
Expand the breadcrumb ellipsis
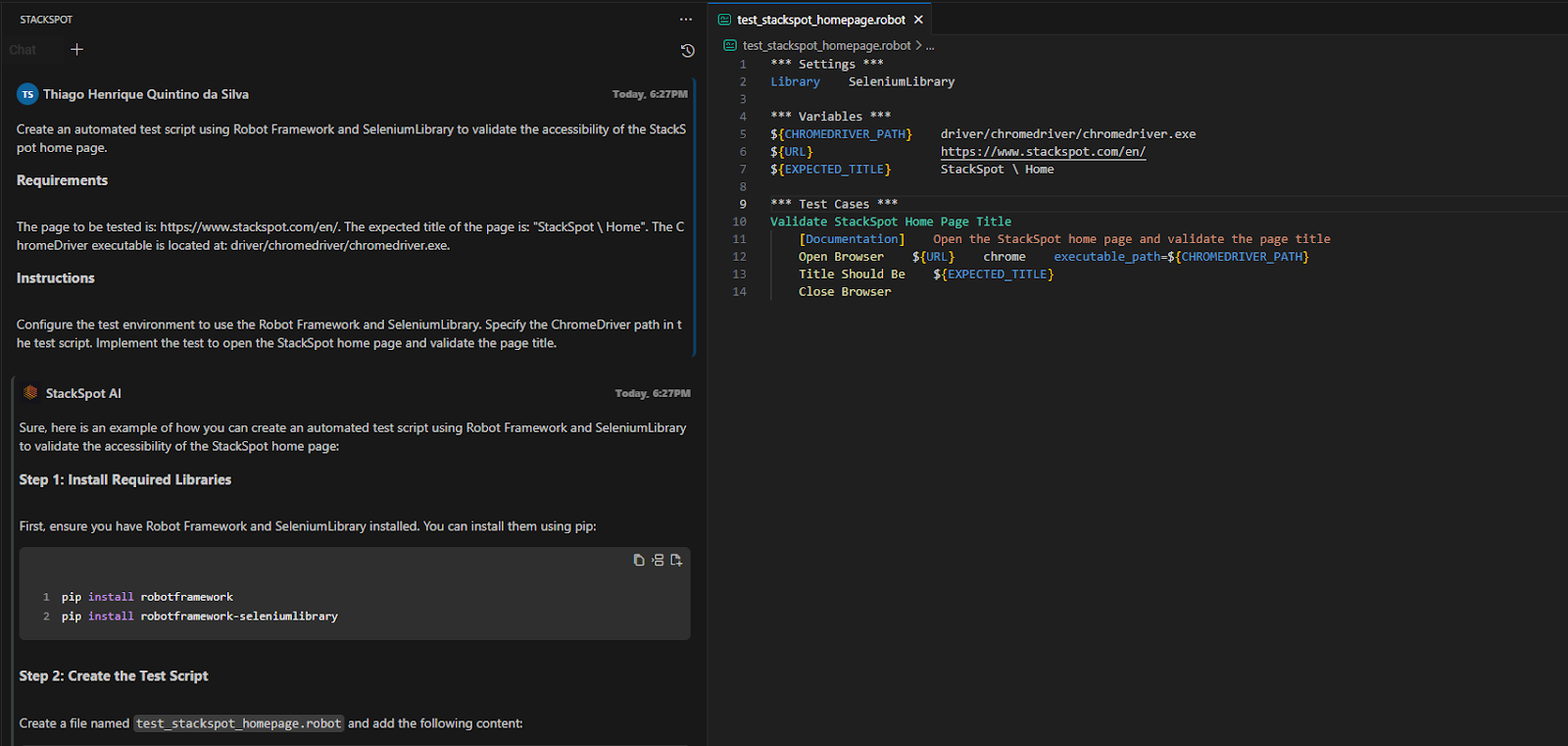(930, 45)
